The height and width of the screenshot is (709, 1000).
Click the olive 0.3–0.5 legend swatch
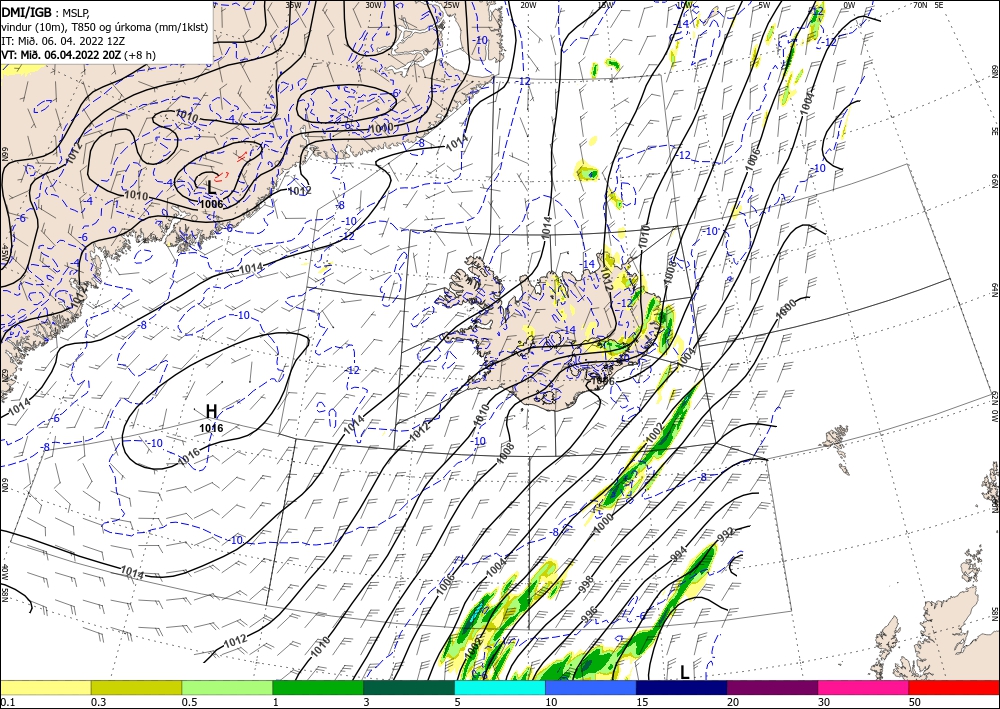136,687
